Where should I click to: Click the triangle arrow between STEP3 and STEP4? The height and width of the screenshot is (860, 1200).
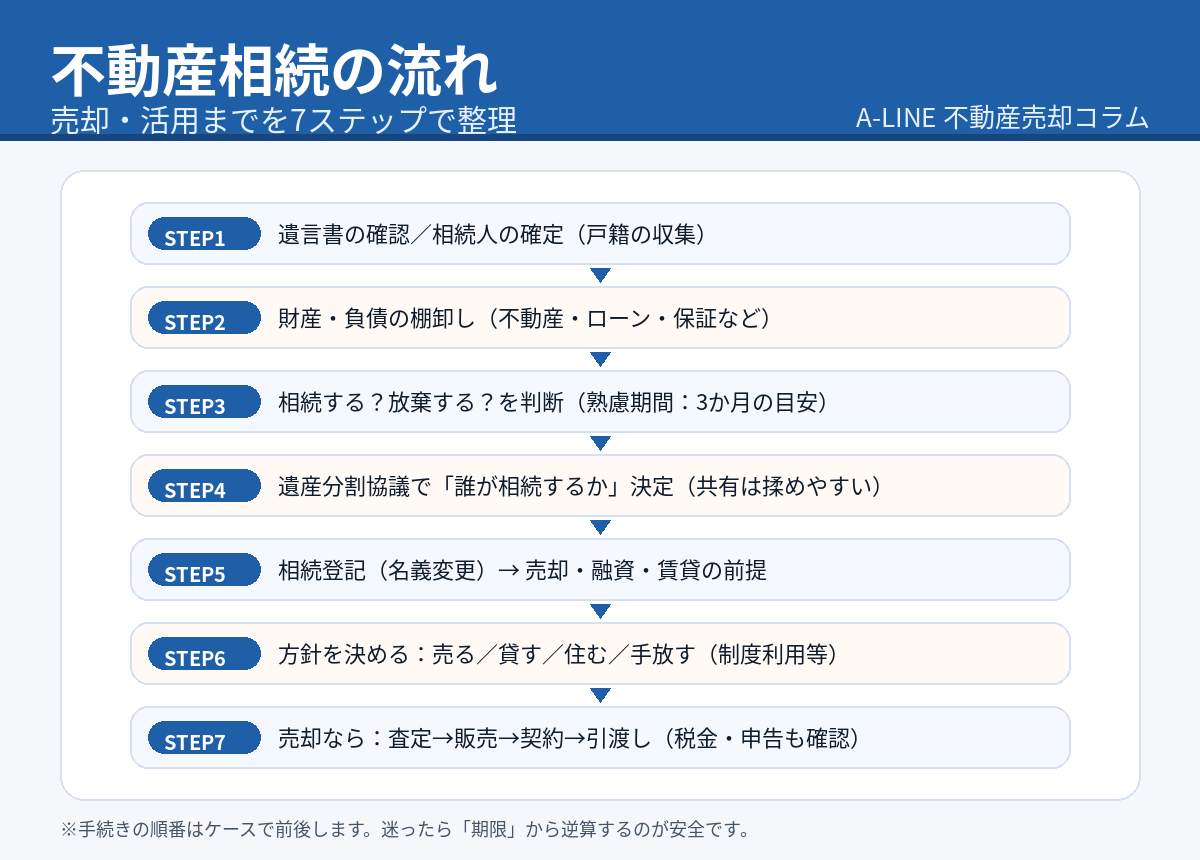click(600, 444)
